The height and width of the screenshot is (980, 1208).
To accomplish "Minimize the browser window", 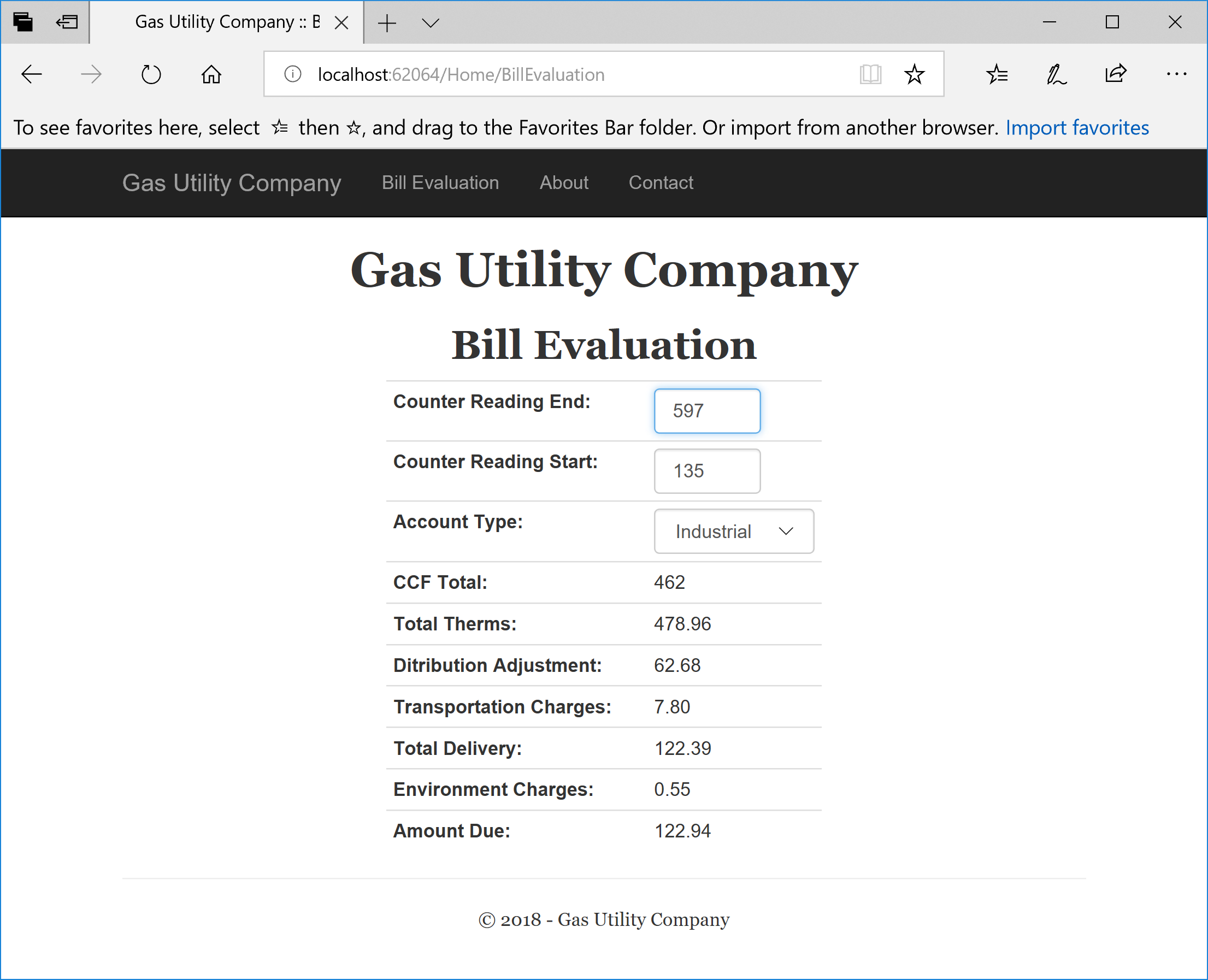I will (x=1050, y=22).
